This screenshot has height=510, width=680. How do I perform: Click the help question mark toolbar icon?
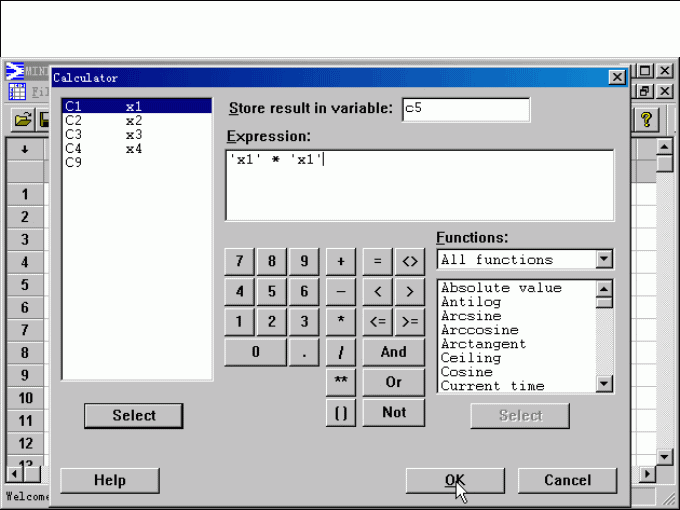[645, 119]
